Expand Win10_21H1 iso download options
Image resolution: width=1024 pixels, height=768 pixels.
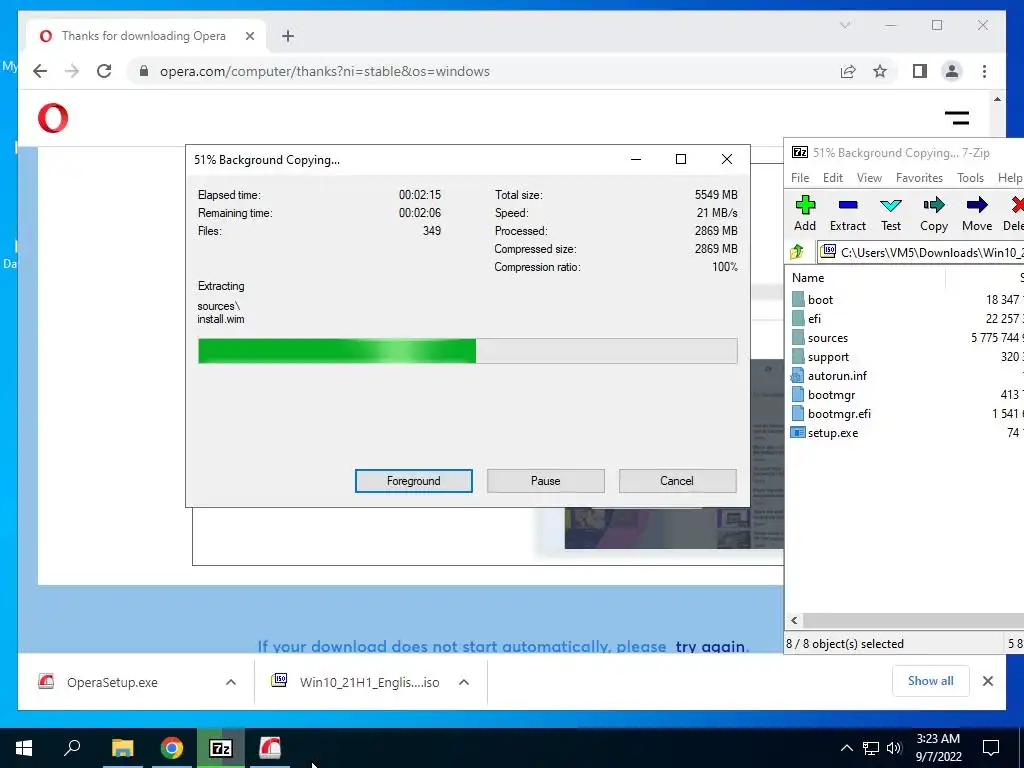[464, 682]
